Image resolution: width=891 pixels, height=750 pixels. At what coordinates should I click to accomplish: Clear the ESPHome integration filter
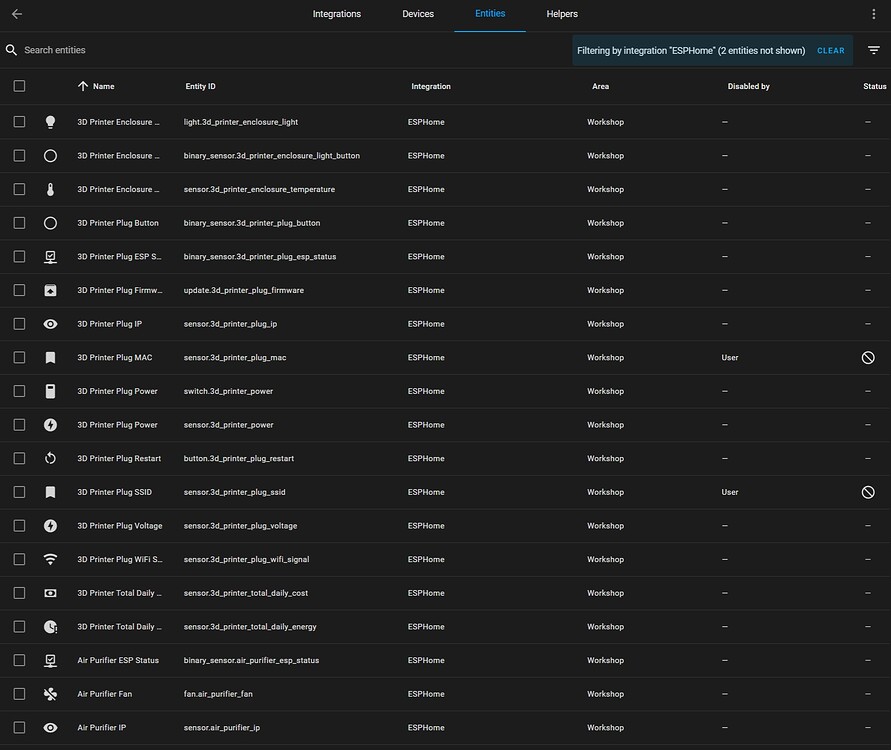pos(830,51)
